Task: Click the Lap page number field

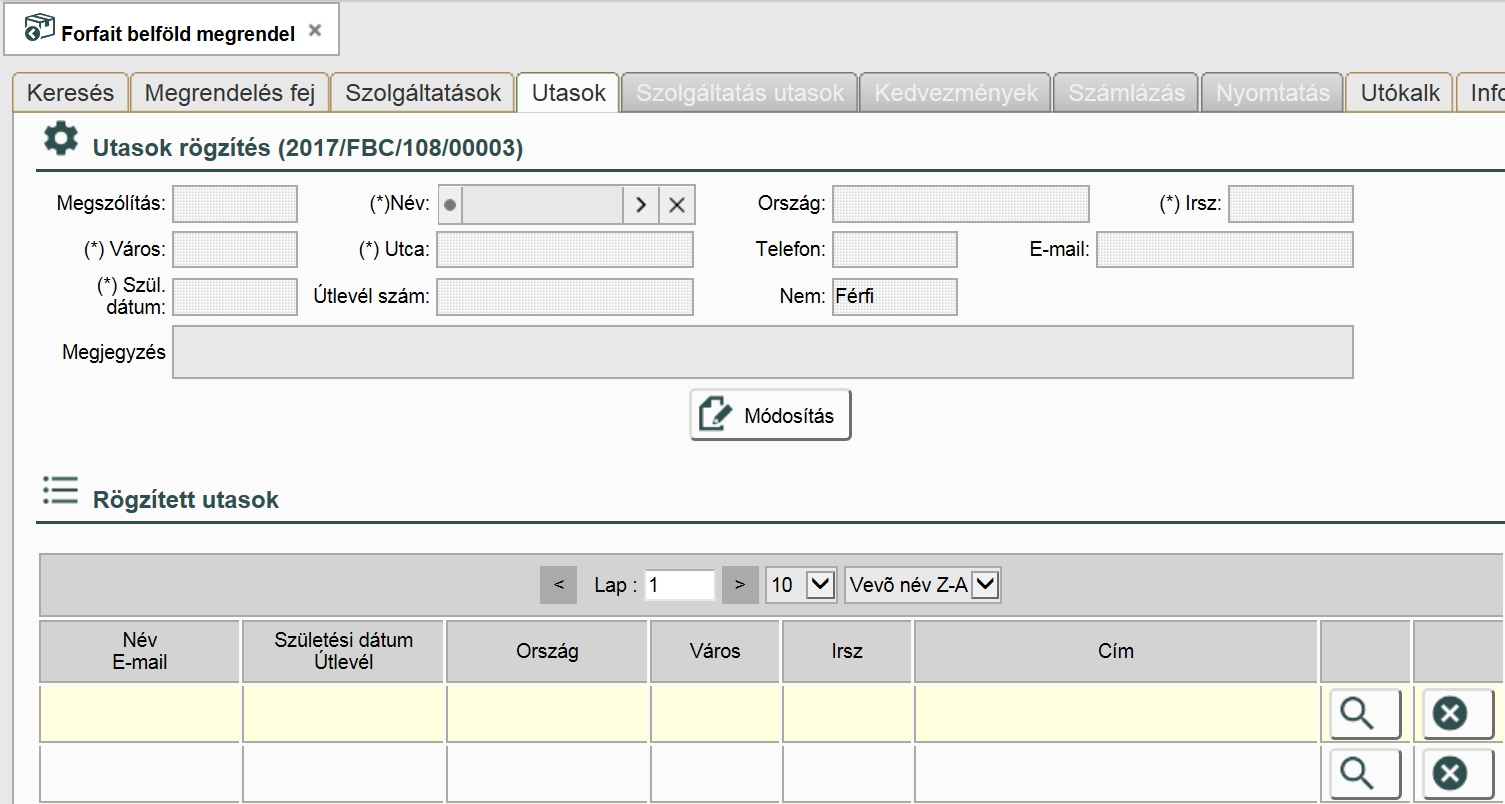Action: [x=680, y=585]
